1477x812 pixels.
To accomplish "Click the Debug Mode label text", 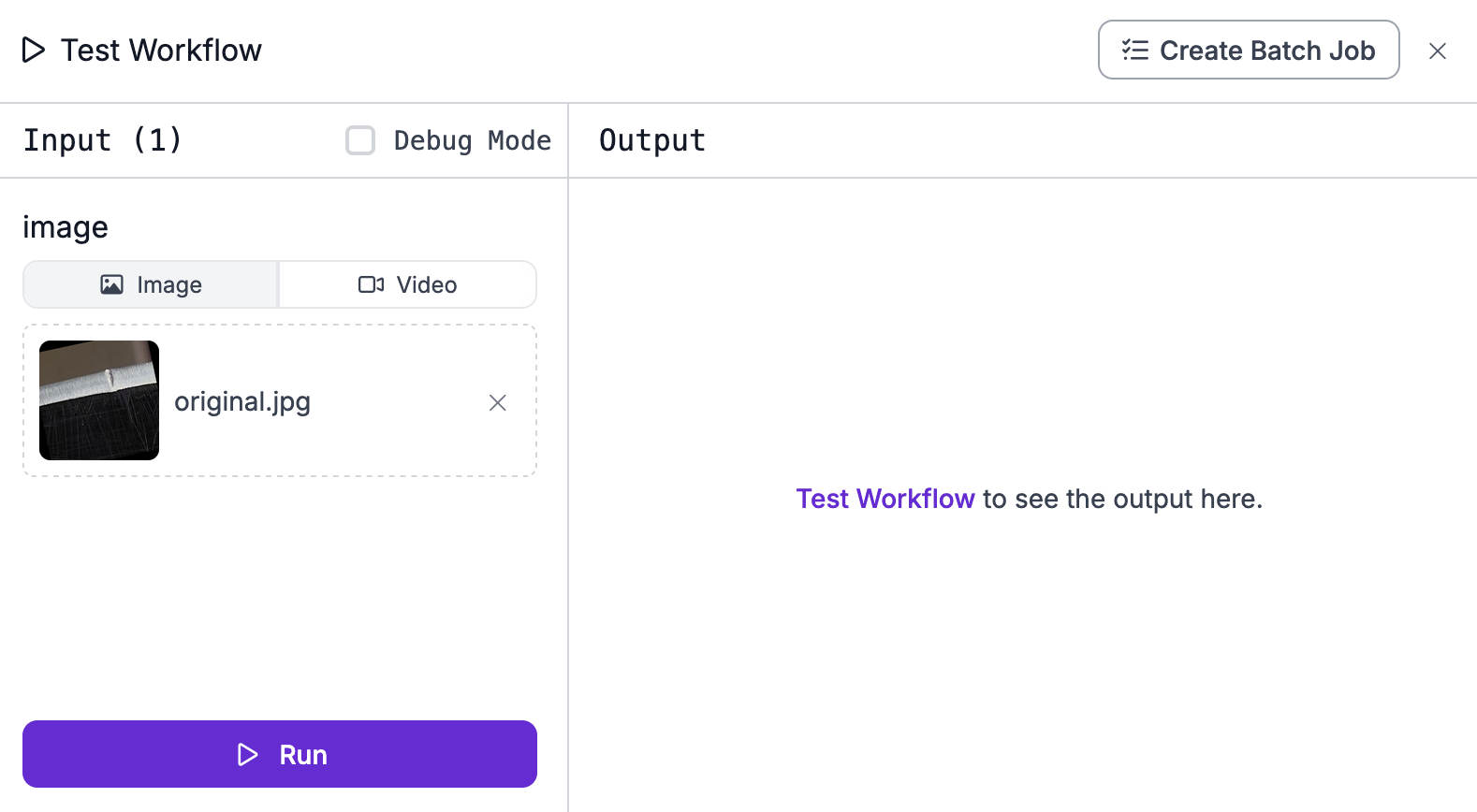I will 472,140.
